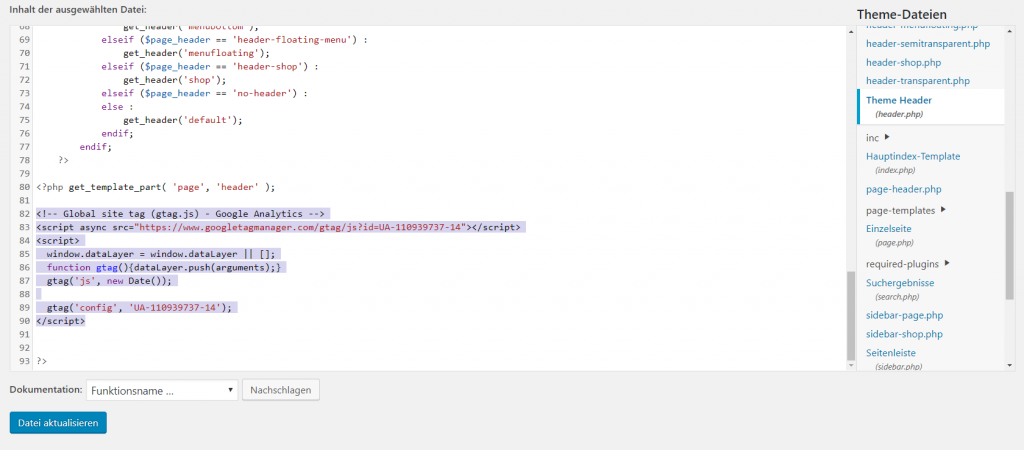Click get_header('shop') line 72
The height and width of the screenshot is (450, 1024).
pos(174,80)
